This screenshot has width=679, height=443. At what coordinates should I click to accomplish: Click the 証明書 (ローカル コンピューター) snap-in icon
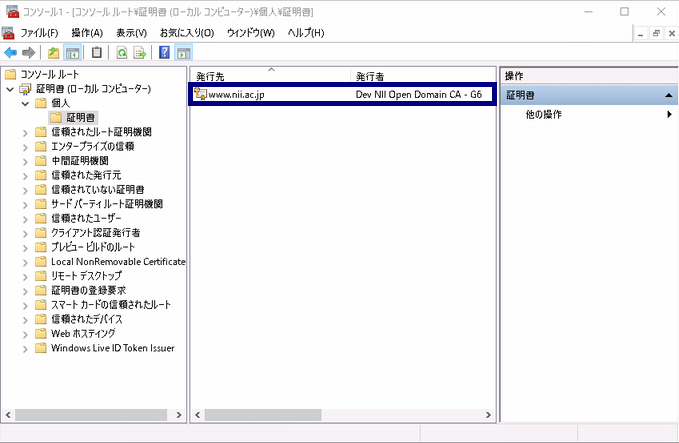[25, 89]
